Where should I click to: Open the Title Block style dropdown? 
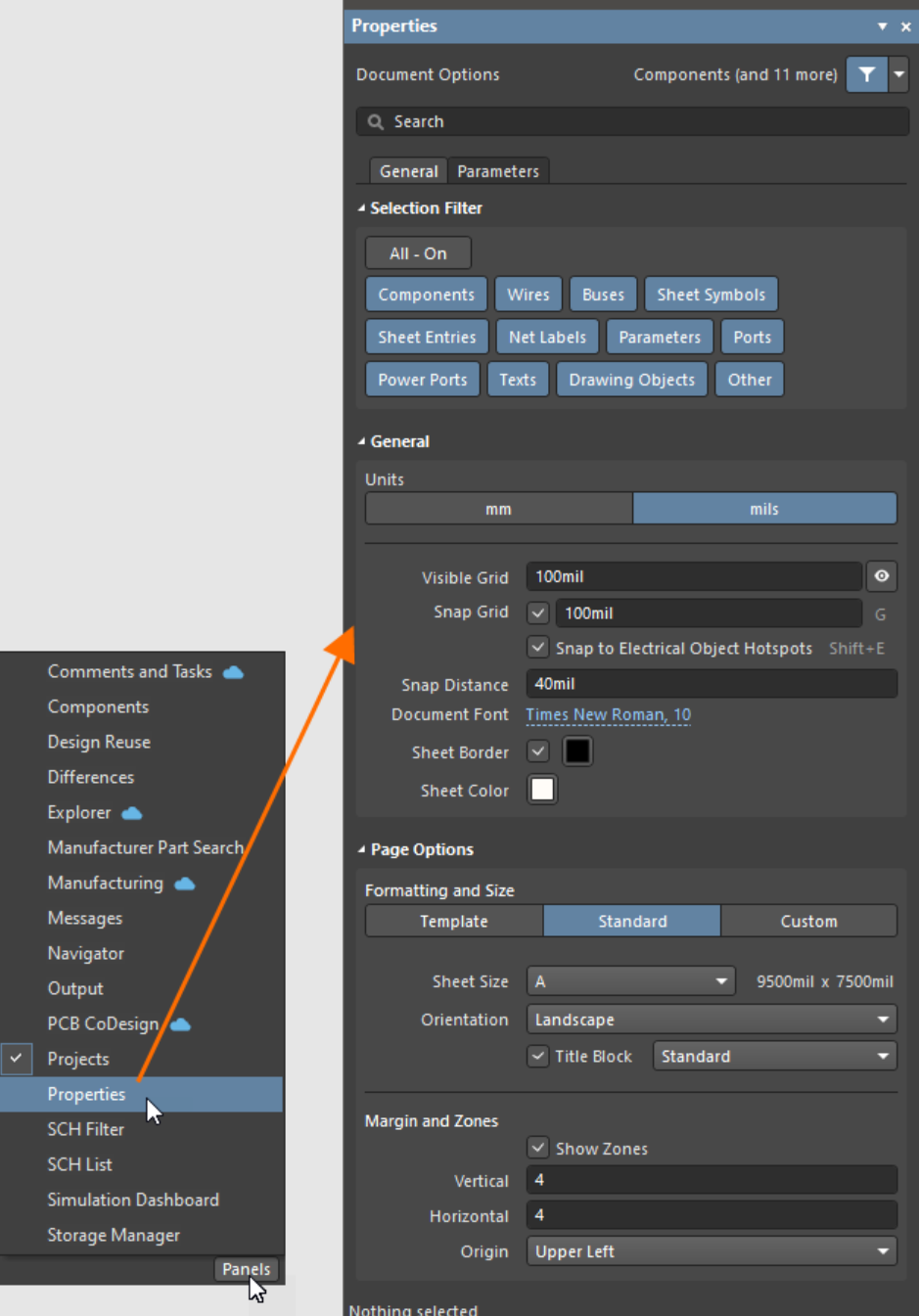(x=775, y=1057)
